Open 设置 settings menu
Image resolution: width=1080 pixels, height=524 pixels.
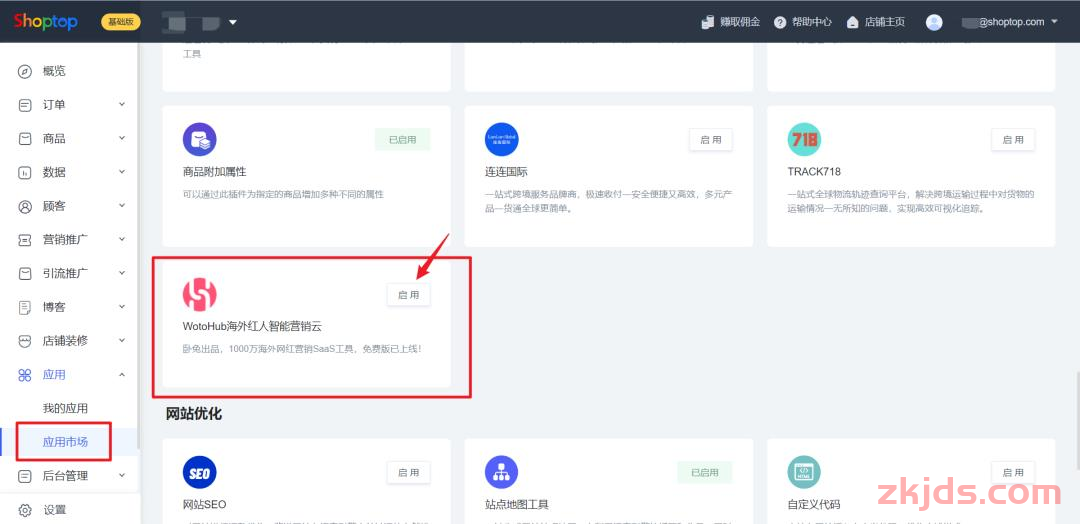(x=54, y=510)
